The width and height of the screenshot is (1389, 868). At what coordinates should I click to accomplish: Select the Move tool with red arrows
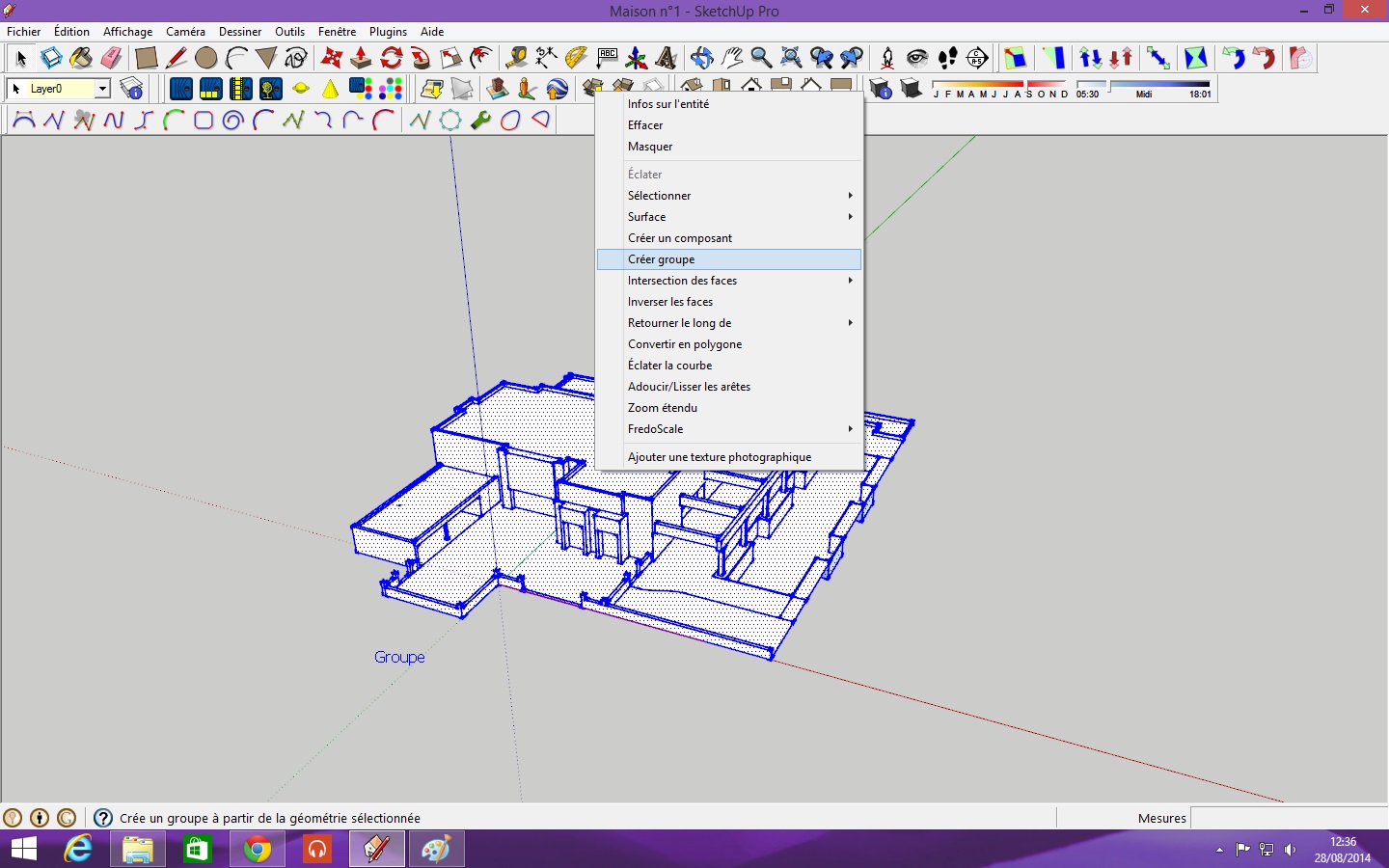332,58
